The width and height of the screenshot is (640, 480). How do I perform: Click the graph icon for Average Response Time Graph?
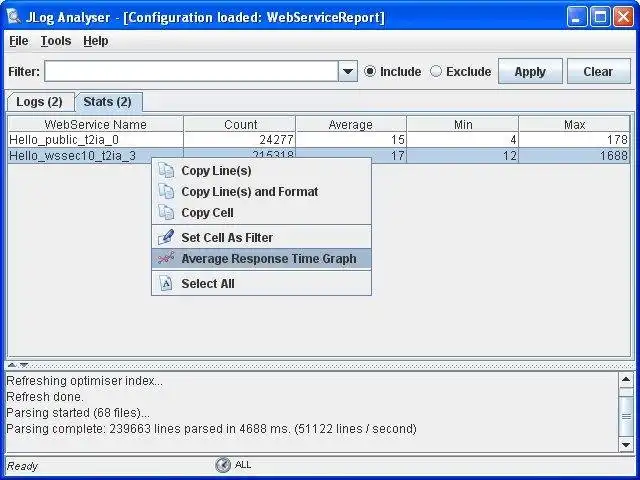[166, 258]
